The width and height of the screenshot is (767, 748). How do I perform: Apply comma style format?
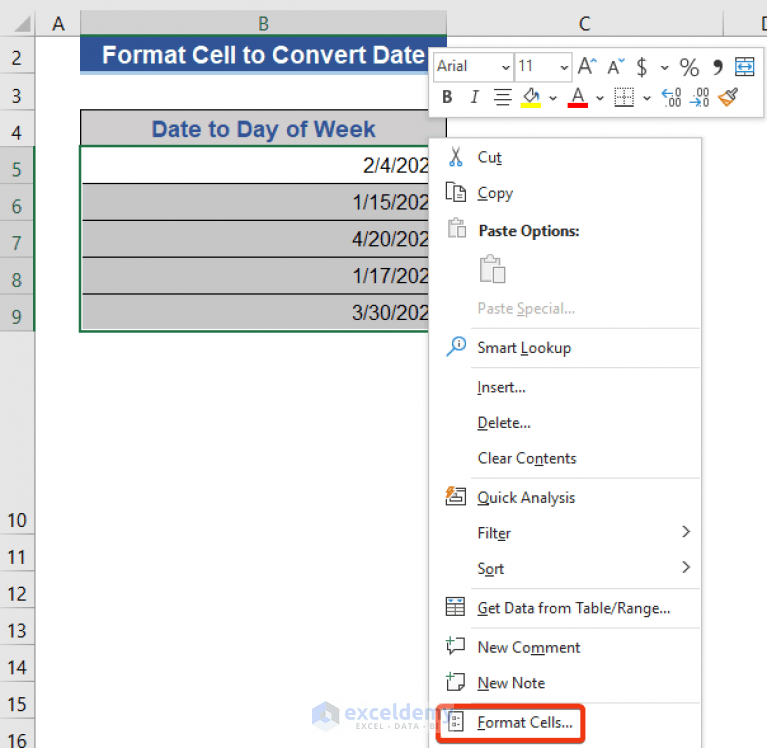718,67
